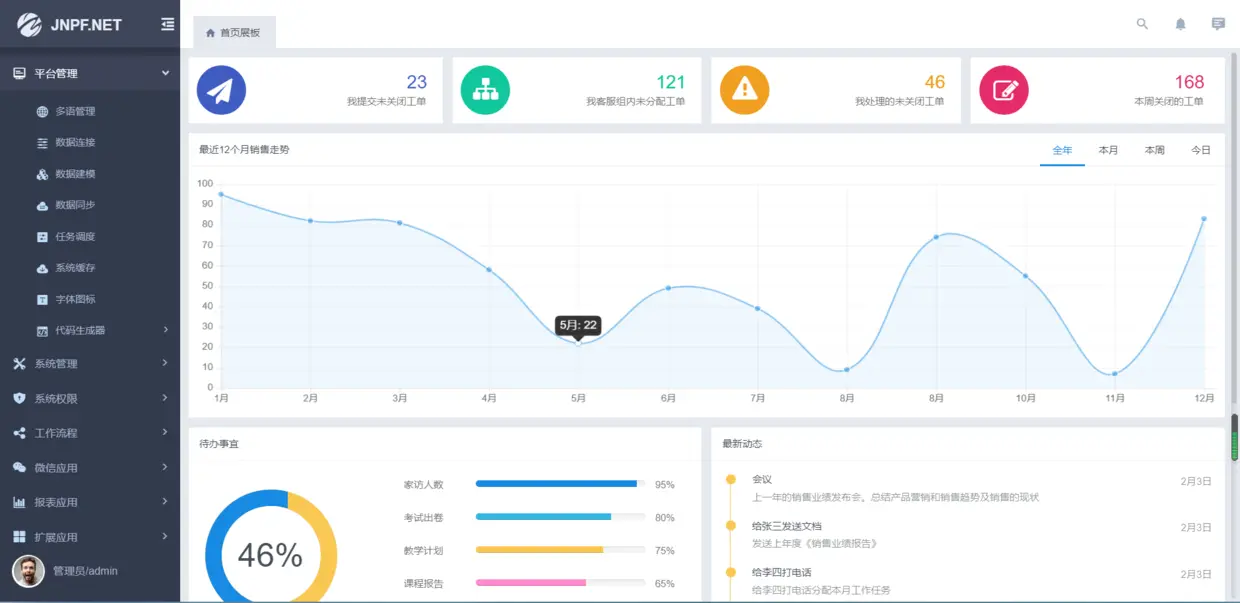
Task: Click the 5月 data point on chart
Action: (578, 342)
